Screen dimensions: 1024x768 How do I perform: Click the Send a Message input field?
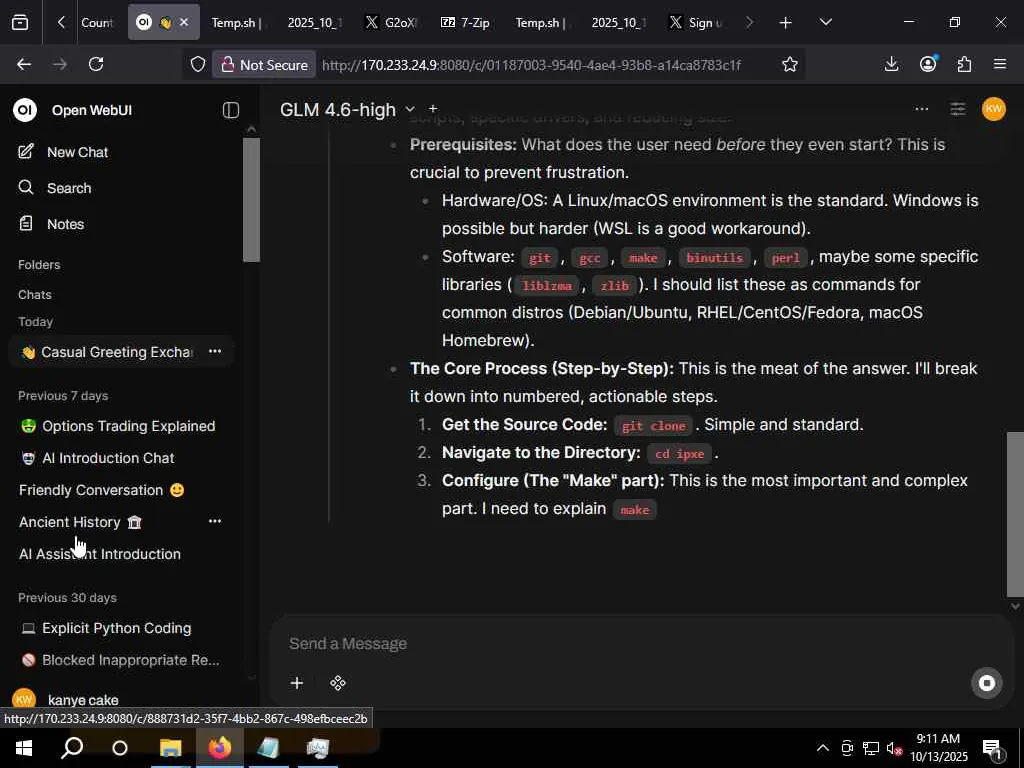click(640, 643)
